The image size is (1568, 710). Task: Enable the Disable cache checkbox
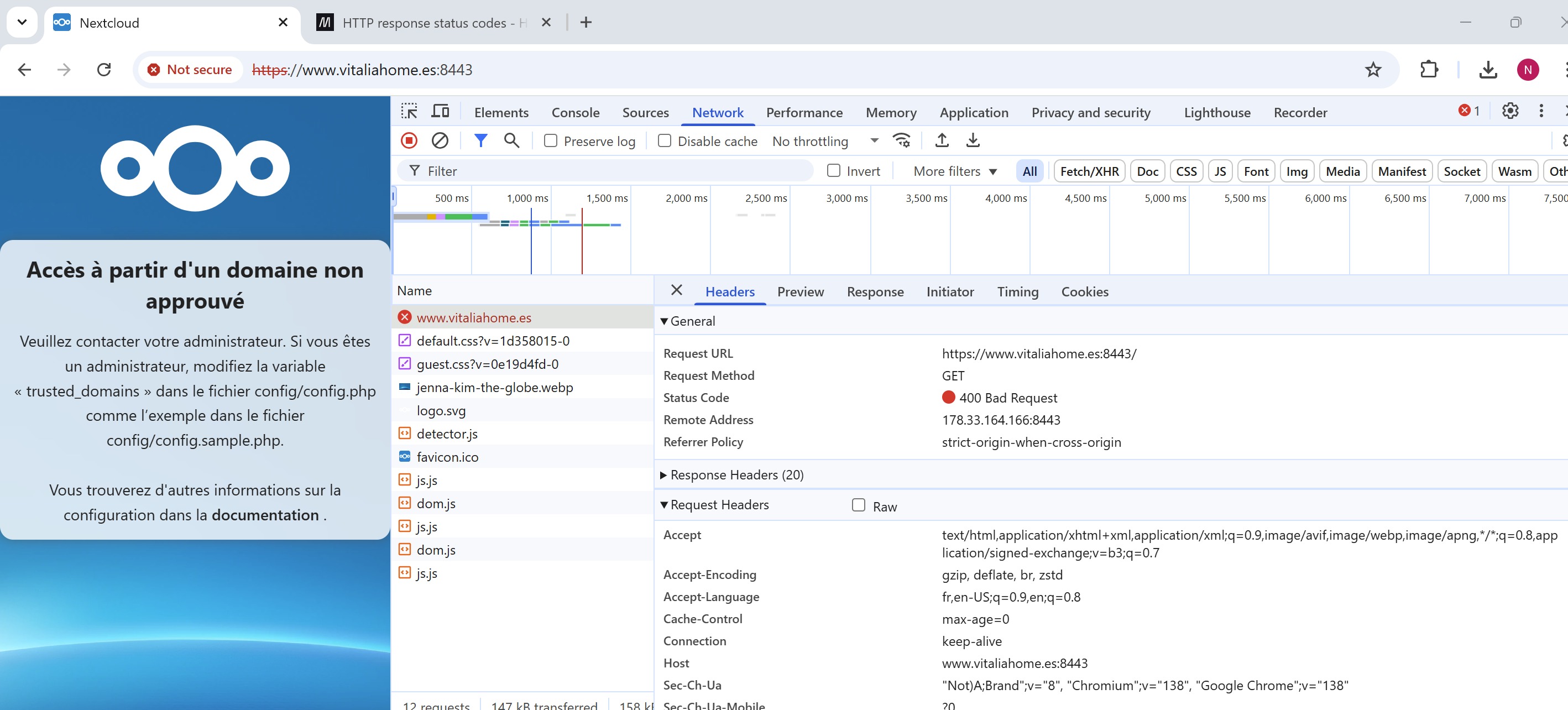[x=664, y=140]
